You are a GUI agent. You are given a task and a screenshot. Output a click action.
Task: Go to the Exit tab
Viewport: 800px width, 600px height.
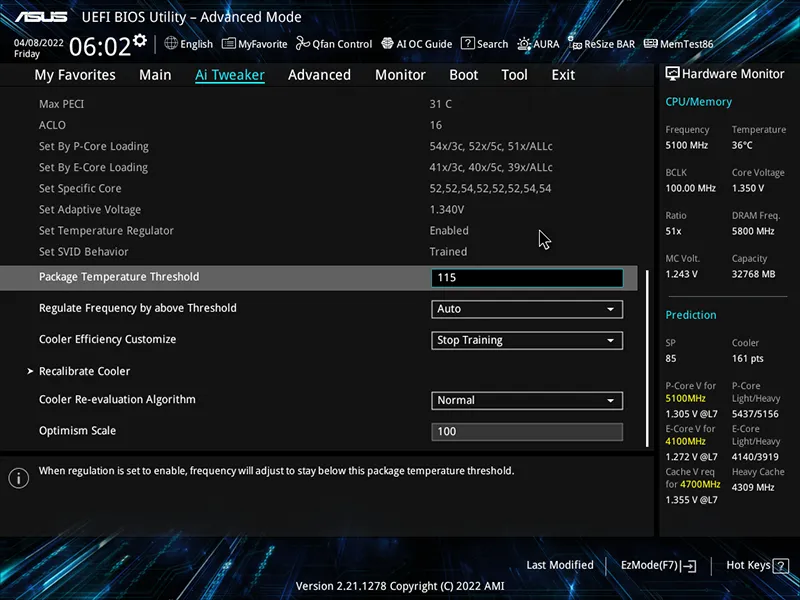[563, 75]
